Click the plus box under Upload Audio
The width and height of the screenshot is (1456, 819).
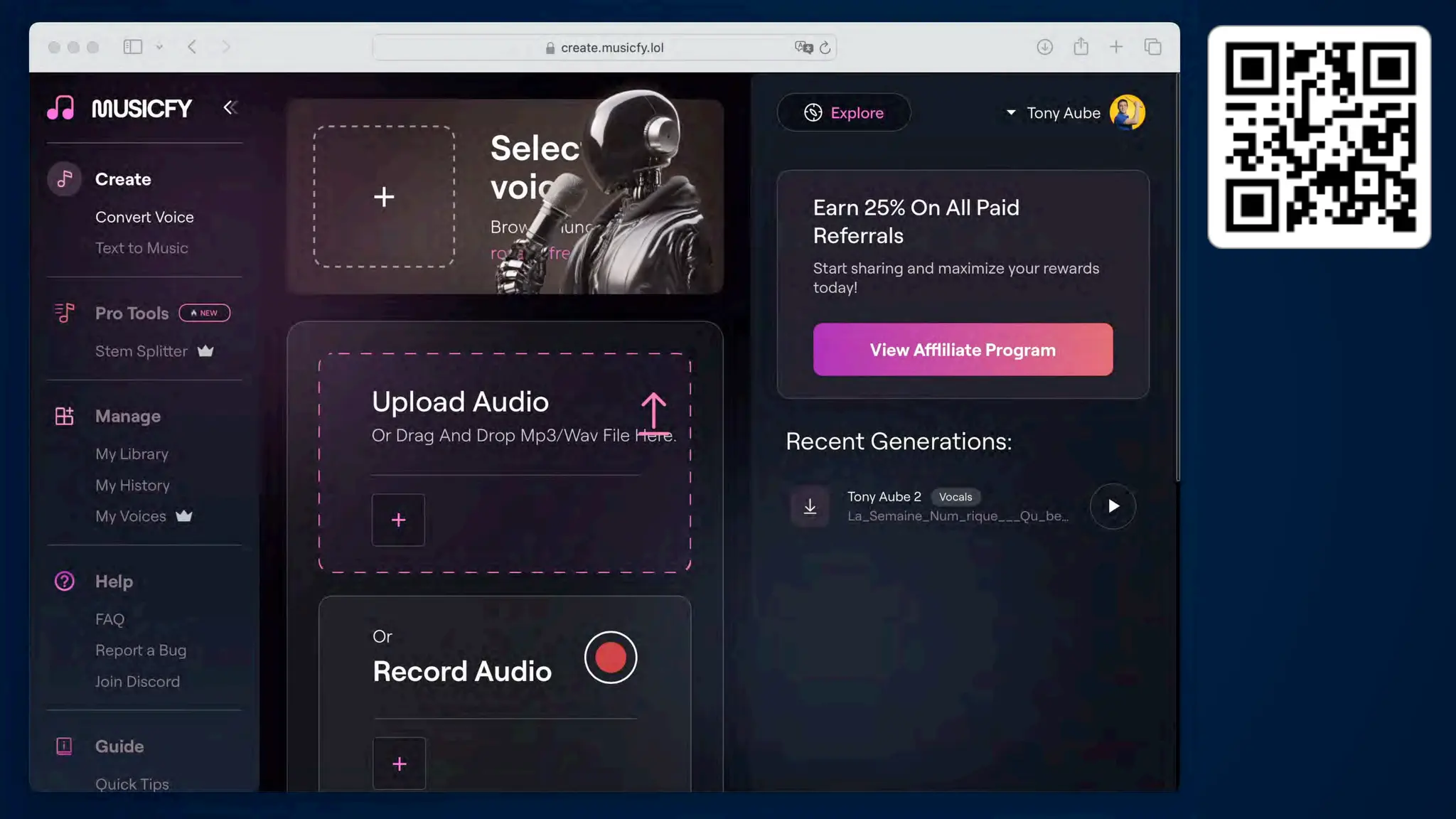[x=398, y=520]
